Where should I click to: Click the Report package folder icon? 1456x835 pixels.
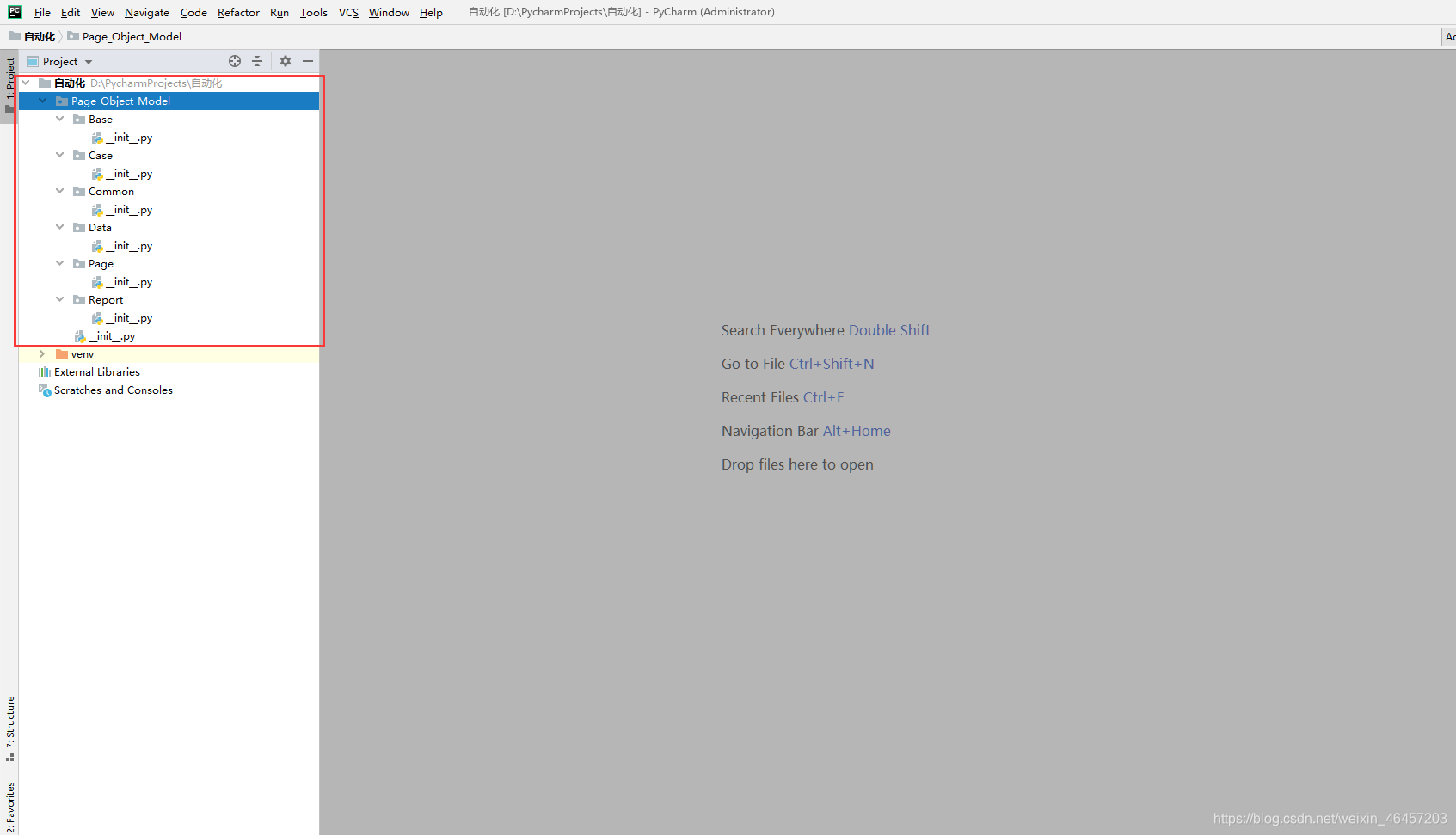point(79,300)
